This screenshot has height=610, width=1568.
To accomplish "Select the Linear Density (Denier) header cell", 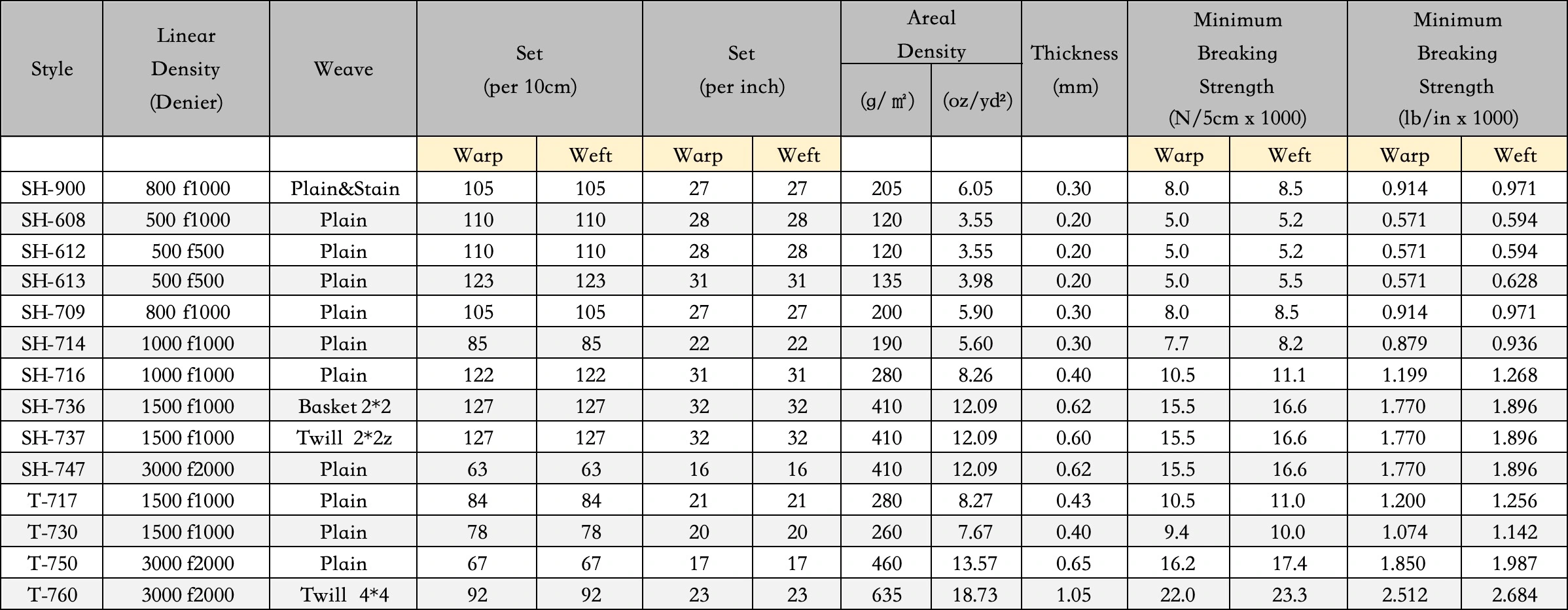I will coord(186,69).
